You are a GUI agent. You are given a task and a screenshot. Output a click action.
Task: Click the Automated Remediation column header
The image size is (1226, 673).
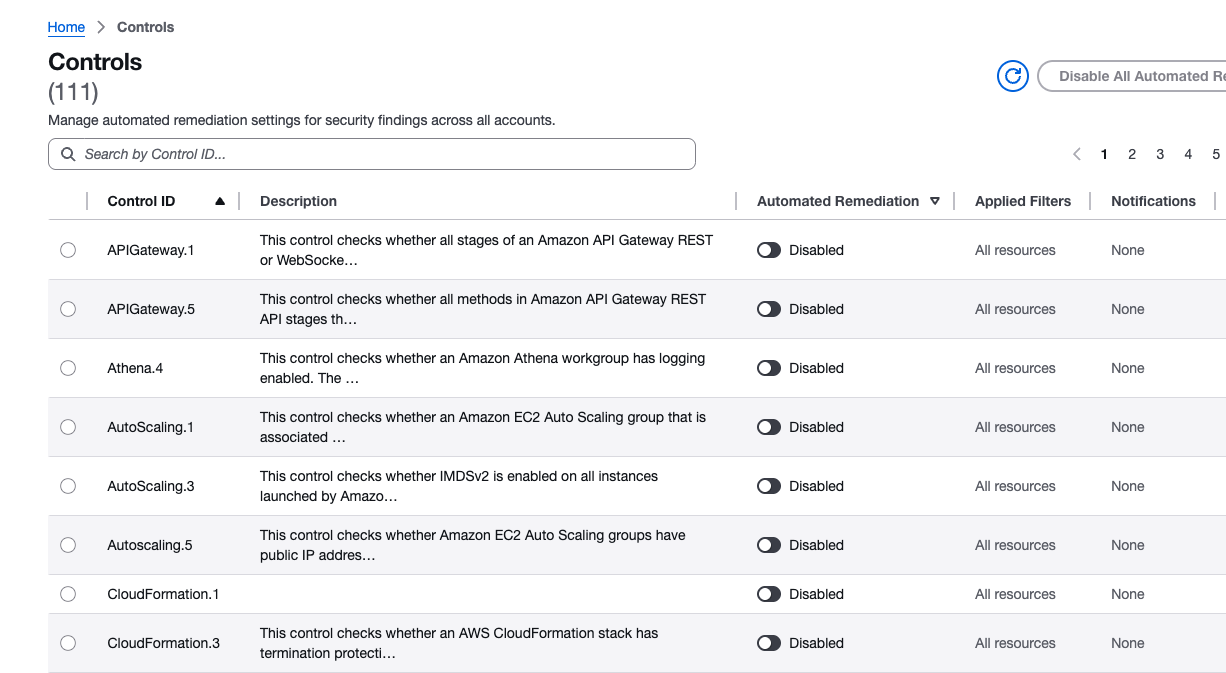tap(838, 201)
